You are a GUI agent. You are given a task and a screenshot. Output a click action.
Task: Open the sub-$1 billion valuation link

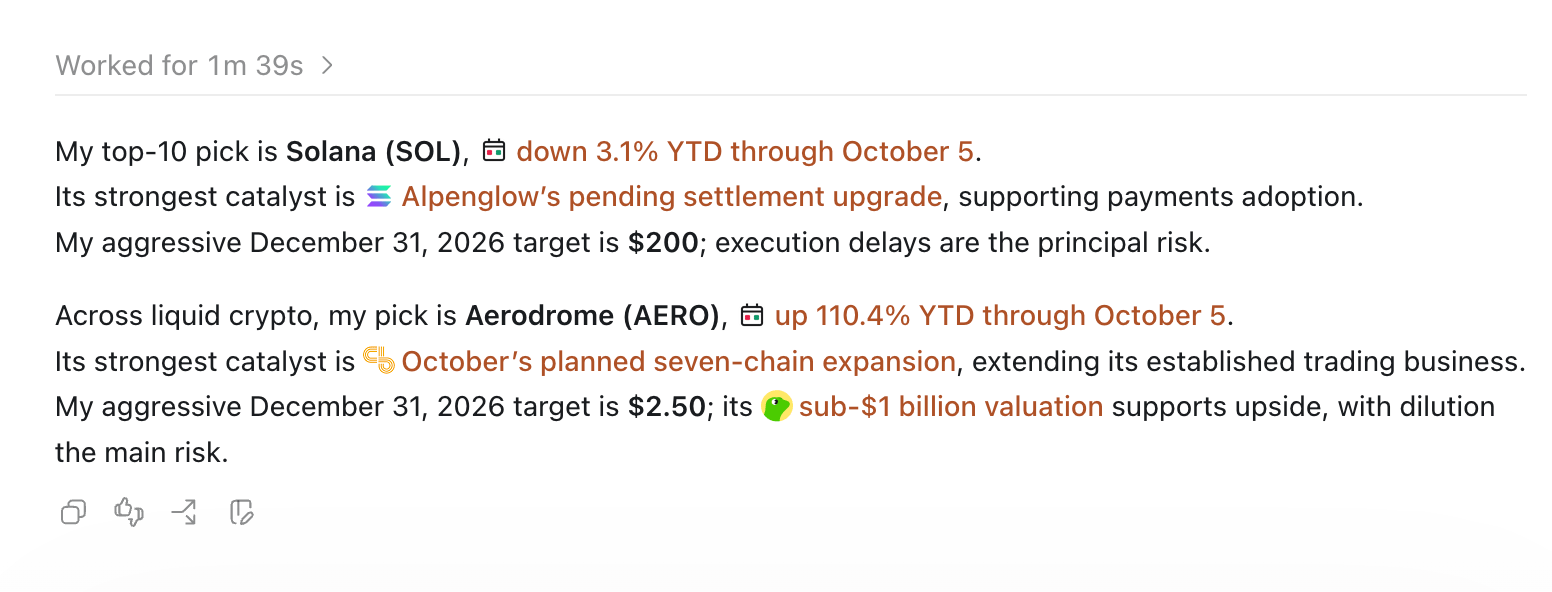[x=951, y=407]
